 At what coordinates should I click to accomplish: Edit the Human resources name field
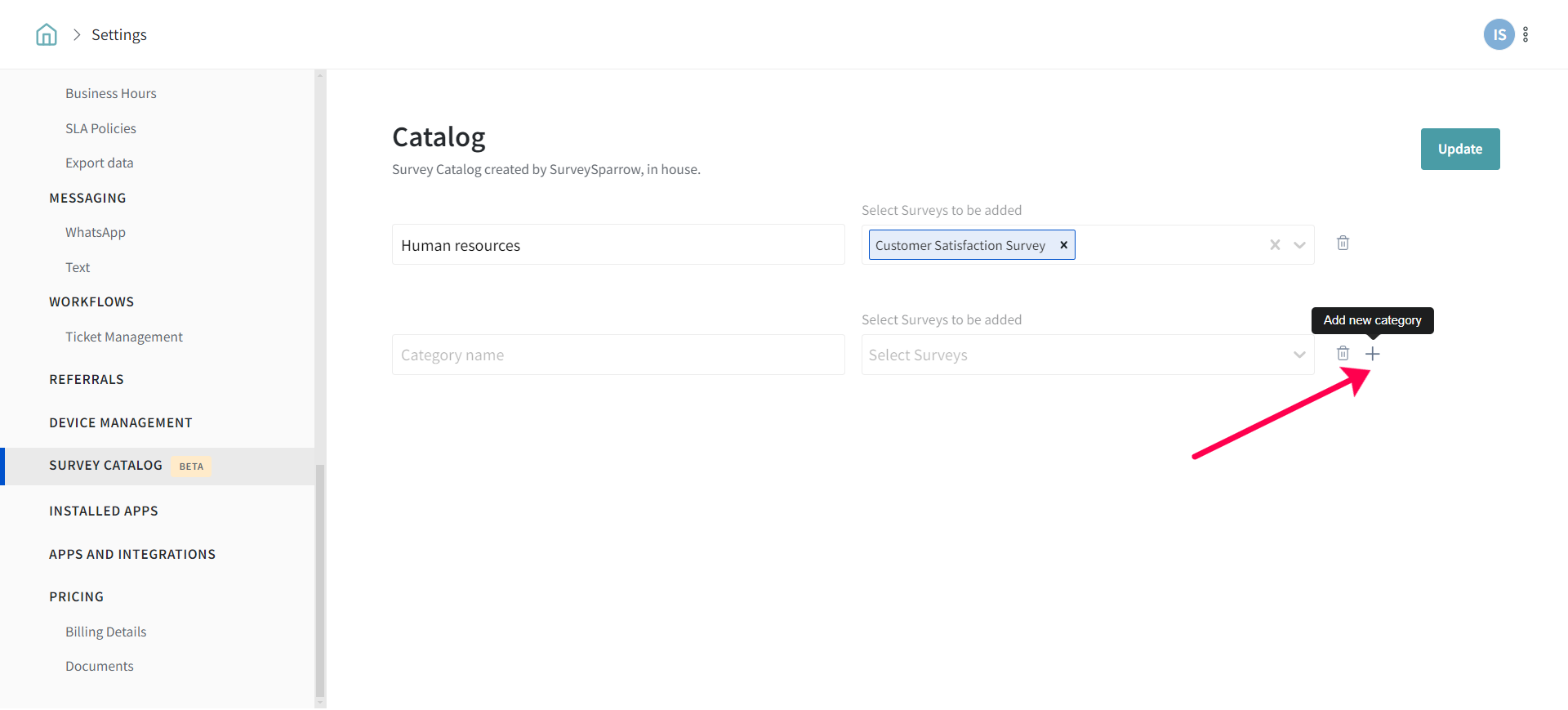click(617, 245)
